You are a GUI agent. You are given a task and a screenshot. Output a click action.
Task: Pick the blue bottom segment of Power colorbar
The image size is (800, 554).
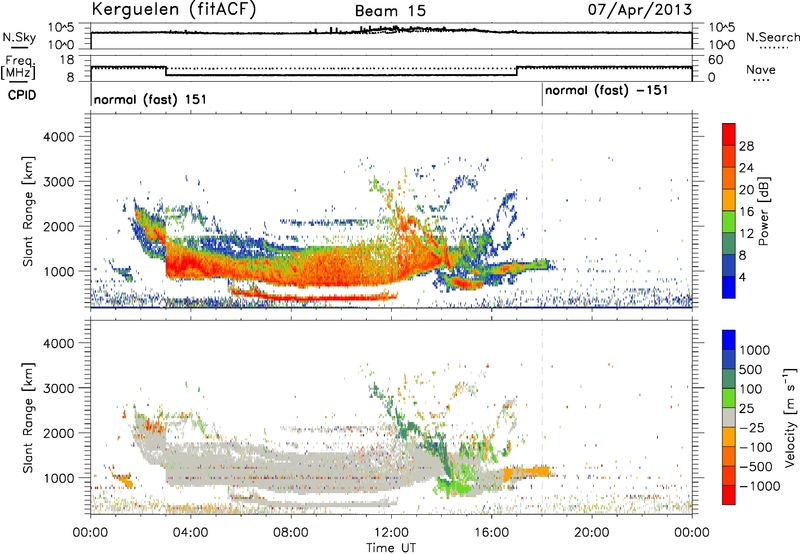coord(729,287)
